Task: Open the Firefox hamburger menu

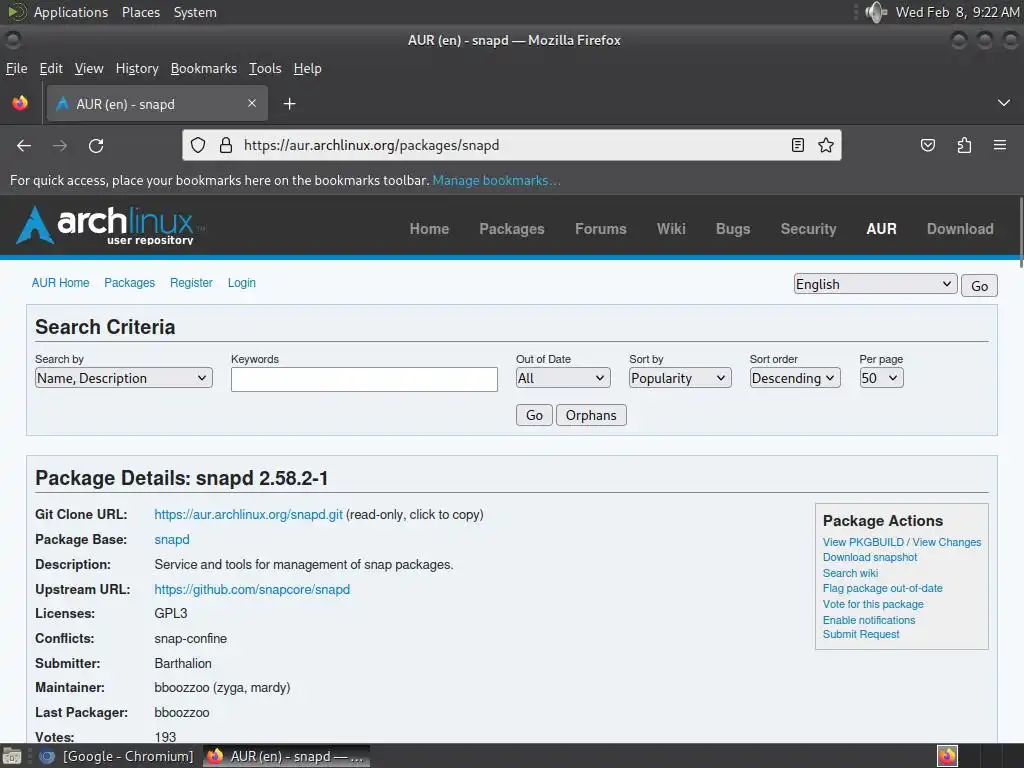Action: pos(999,145)
